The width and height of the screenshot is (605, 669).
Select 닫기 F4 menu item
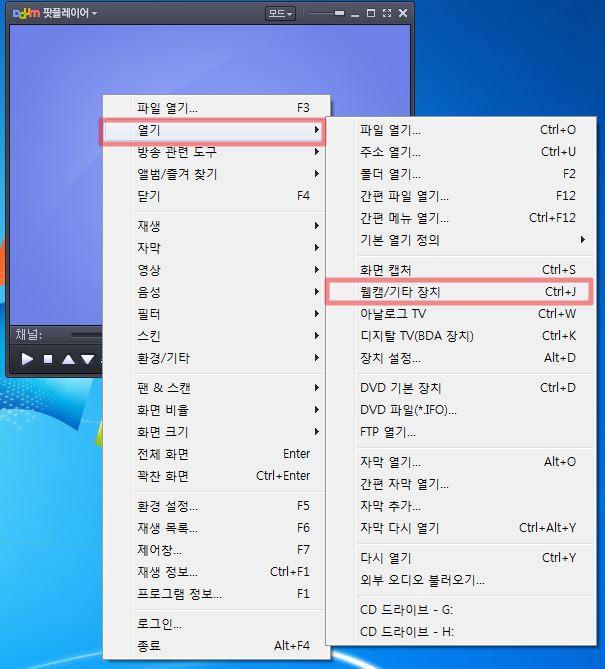click(216, 196)
